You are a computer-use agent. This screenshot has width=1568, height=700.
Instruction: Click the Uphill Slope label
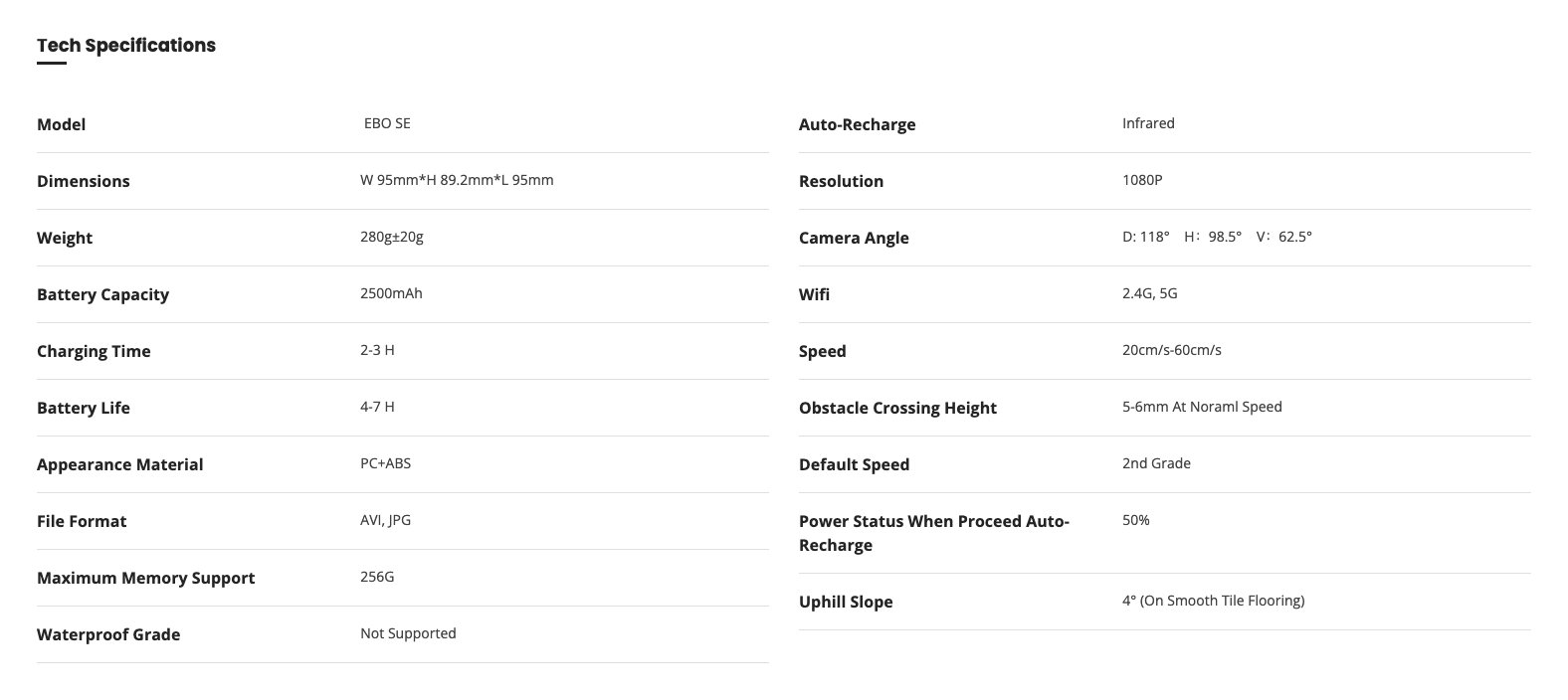(846, 602)
